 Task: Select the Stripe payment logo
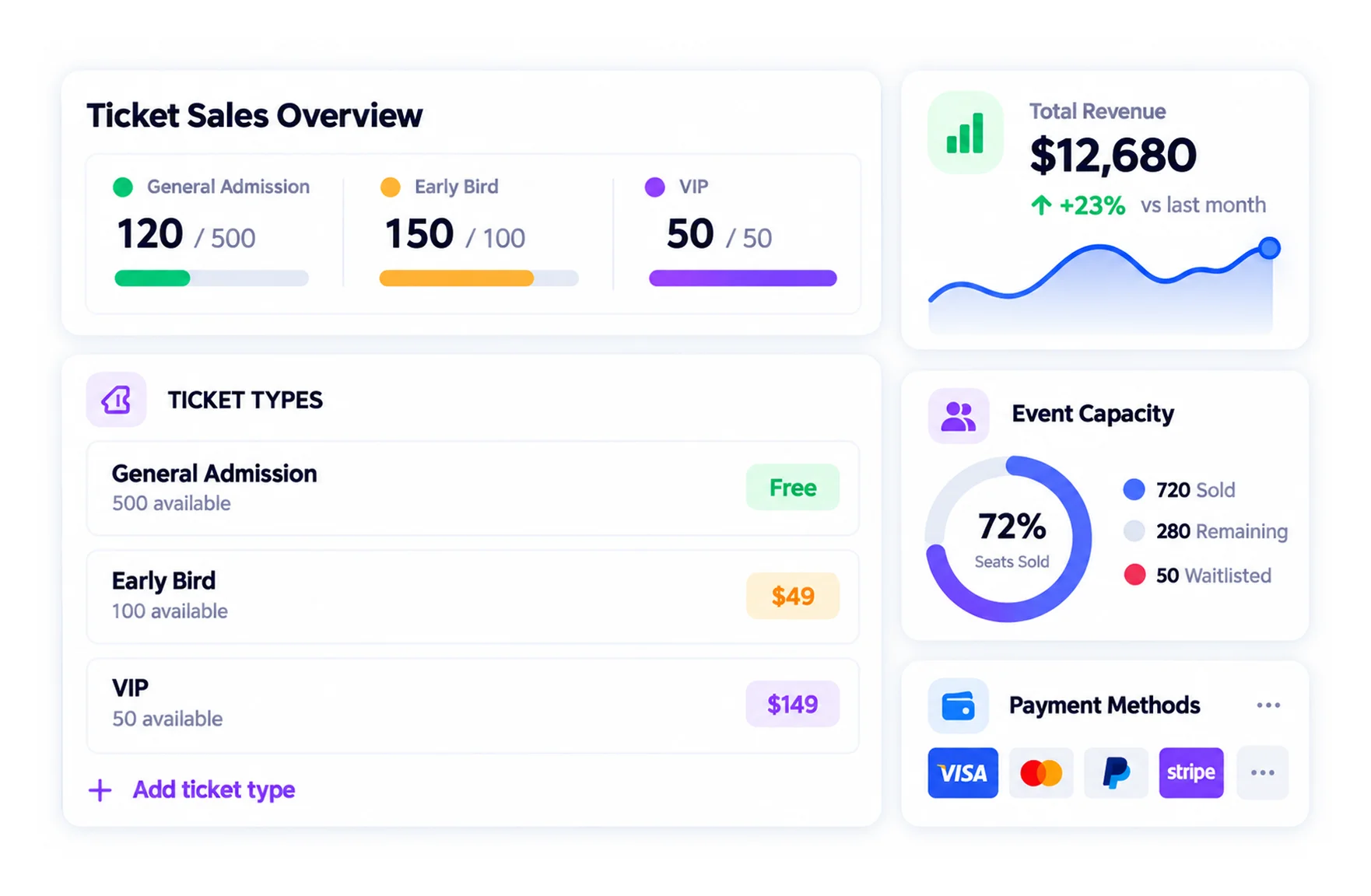(x=1191, y=773)
